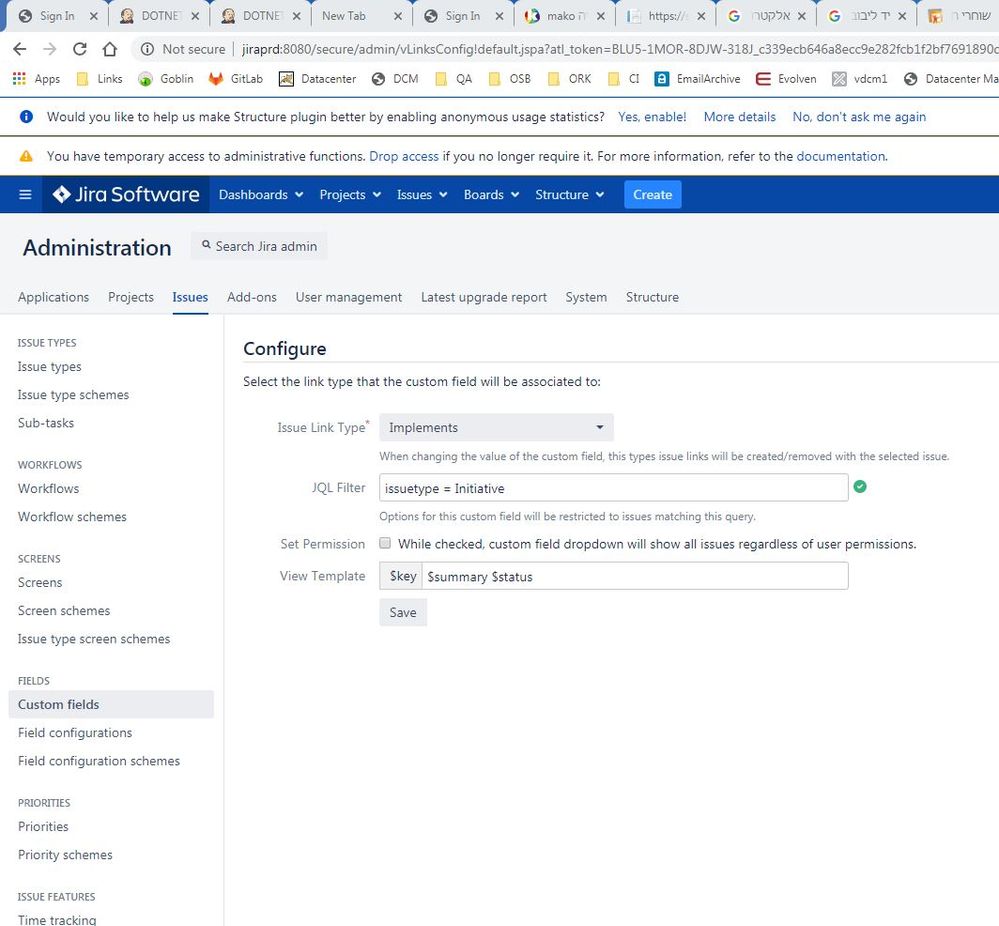This screenshot has width=999, height=926.
Task: Open Priorities in sidebar
Action: pos(43,826)
